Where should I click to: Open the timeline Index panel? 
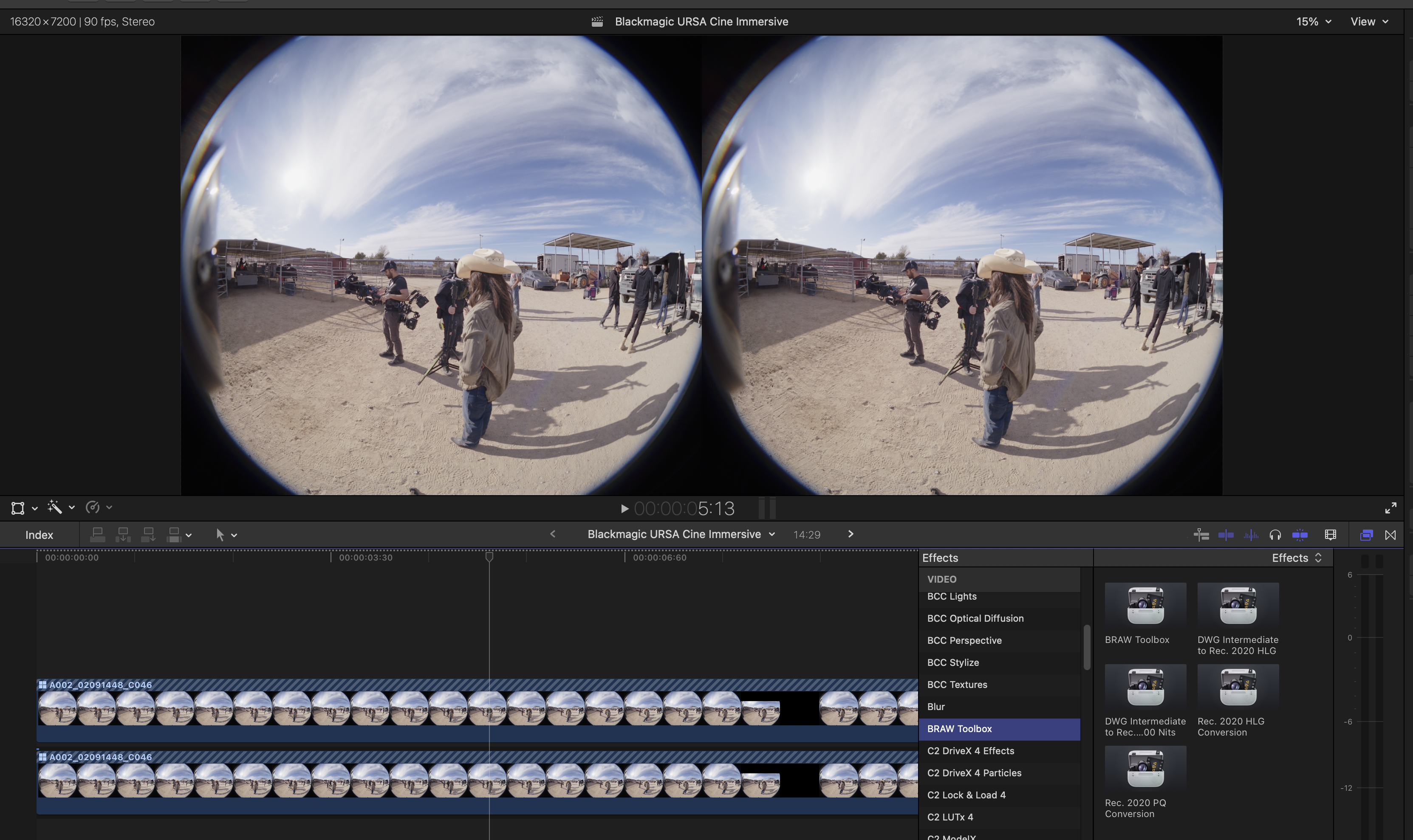click(39, 535)
